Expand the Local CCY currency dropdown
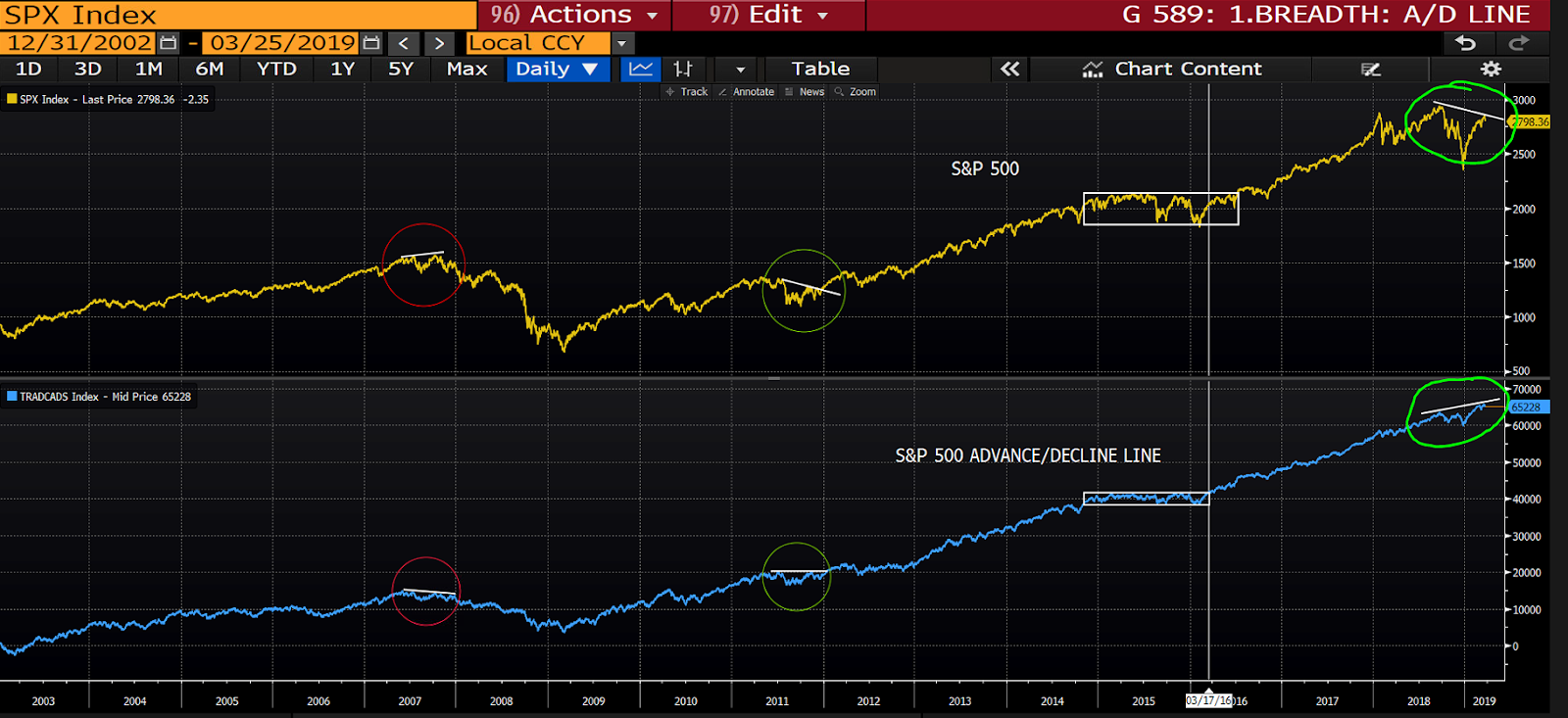Image resolution: width=1568 pixels, height=718 pixels. pos(622,43)
